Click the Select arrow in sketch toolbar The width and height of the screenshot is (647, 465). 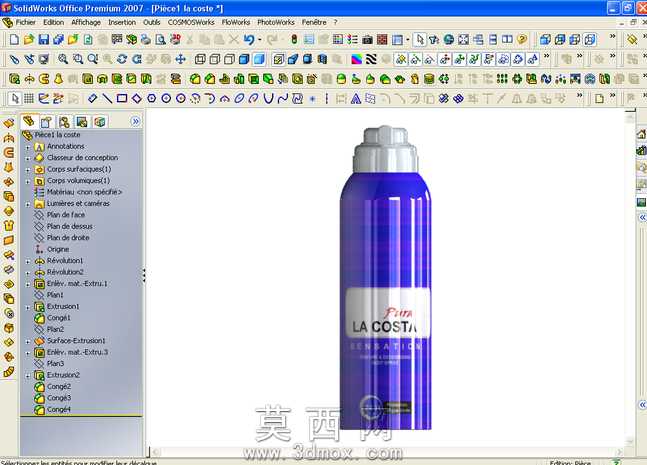click(x=15, y=98)
